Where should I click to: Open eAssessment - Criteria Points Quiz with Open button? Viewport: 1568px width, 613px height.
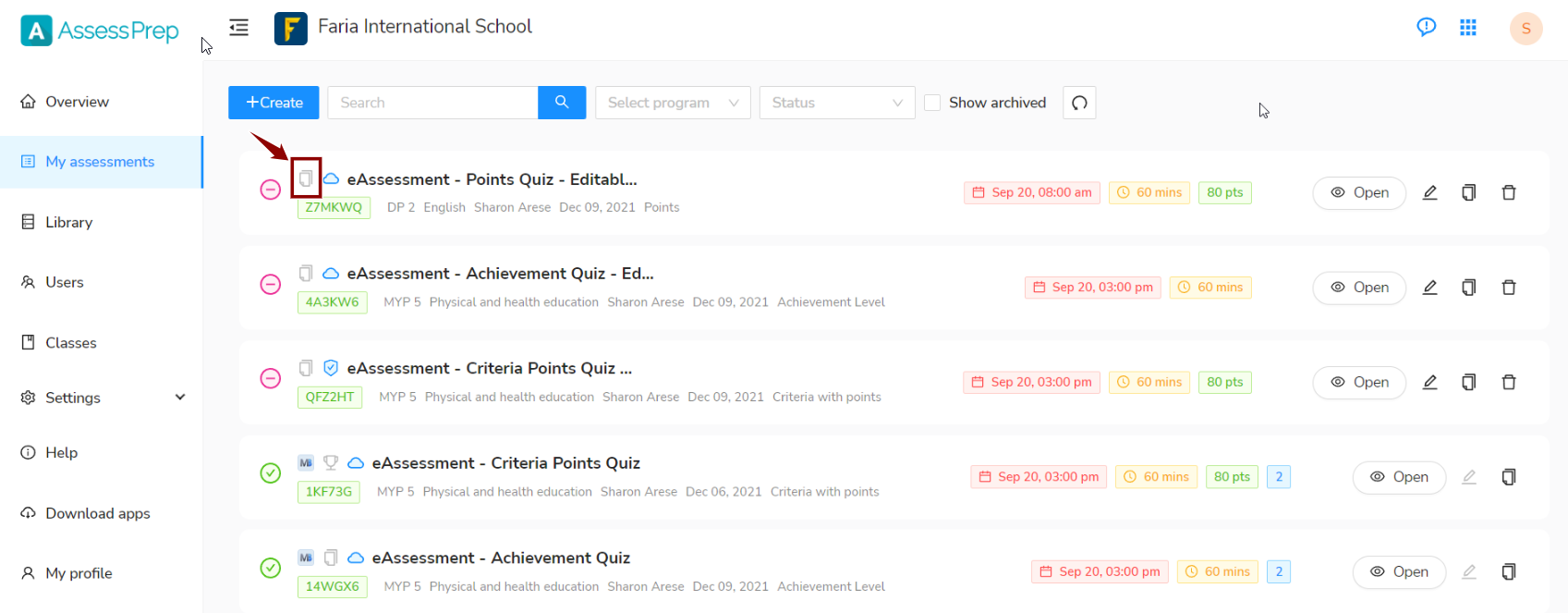click(1399, 477)
